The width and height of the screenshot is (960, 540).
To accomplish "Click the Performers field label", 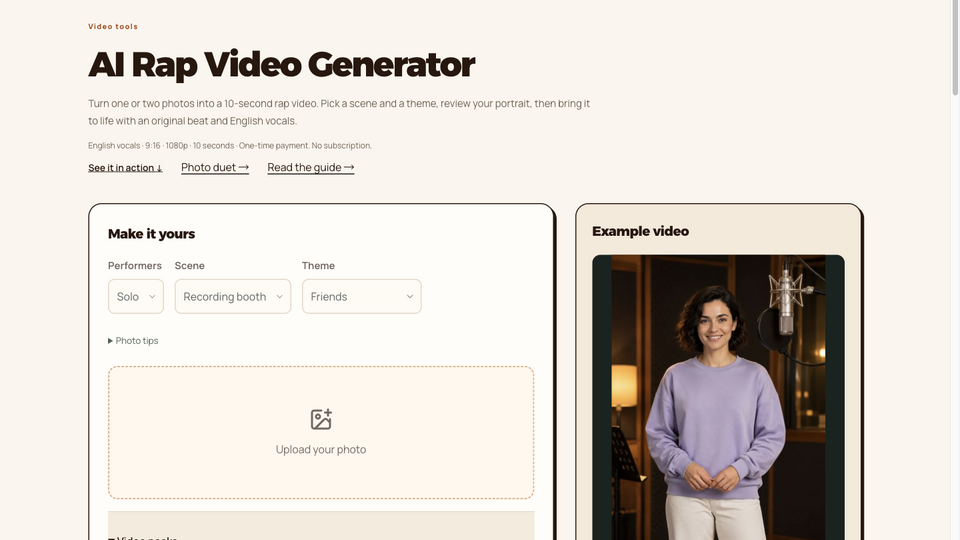I will coord(135,266).
